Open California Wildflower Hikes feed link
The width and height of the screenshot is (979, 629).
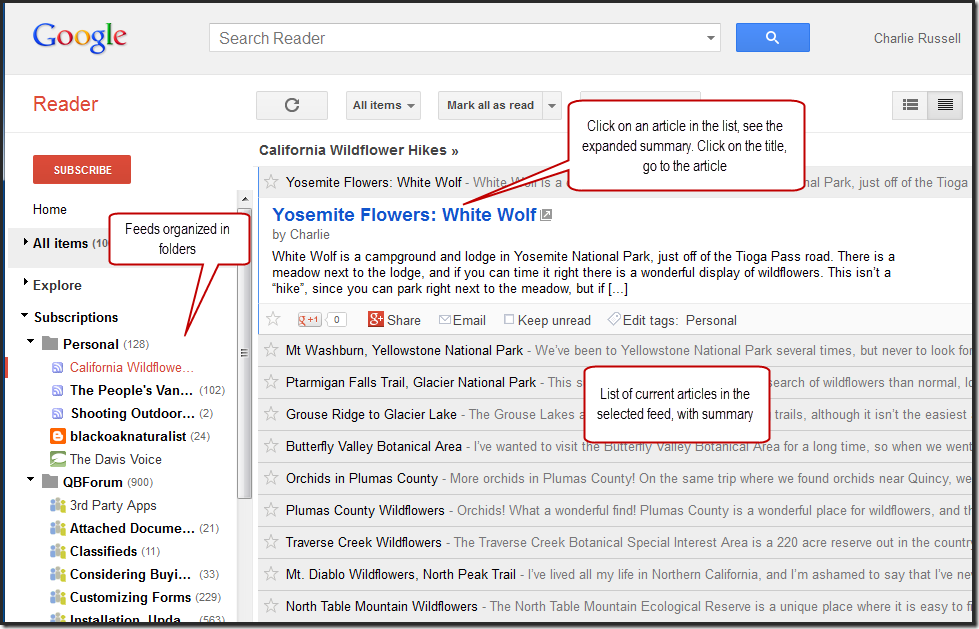point(359,151)
